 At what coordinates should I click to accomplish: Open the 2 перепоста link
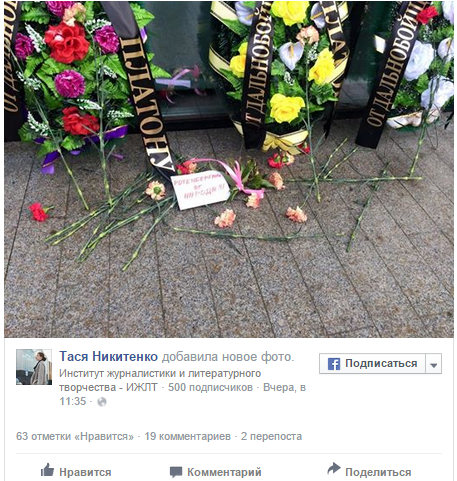(271, 436)
